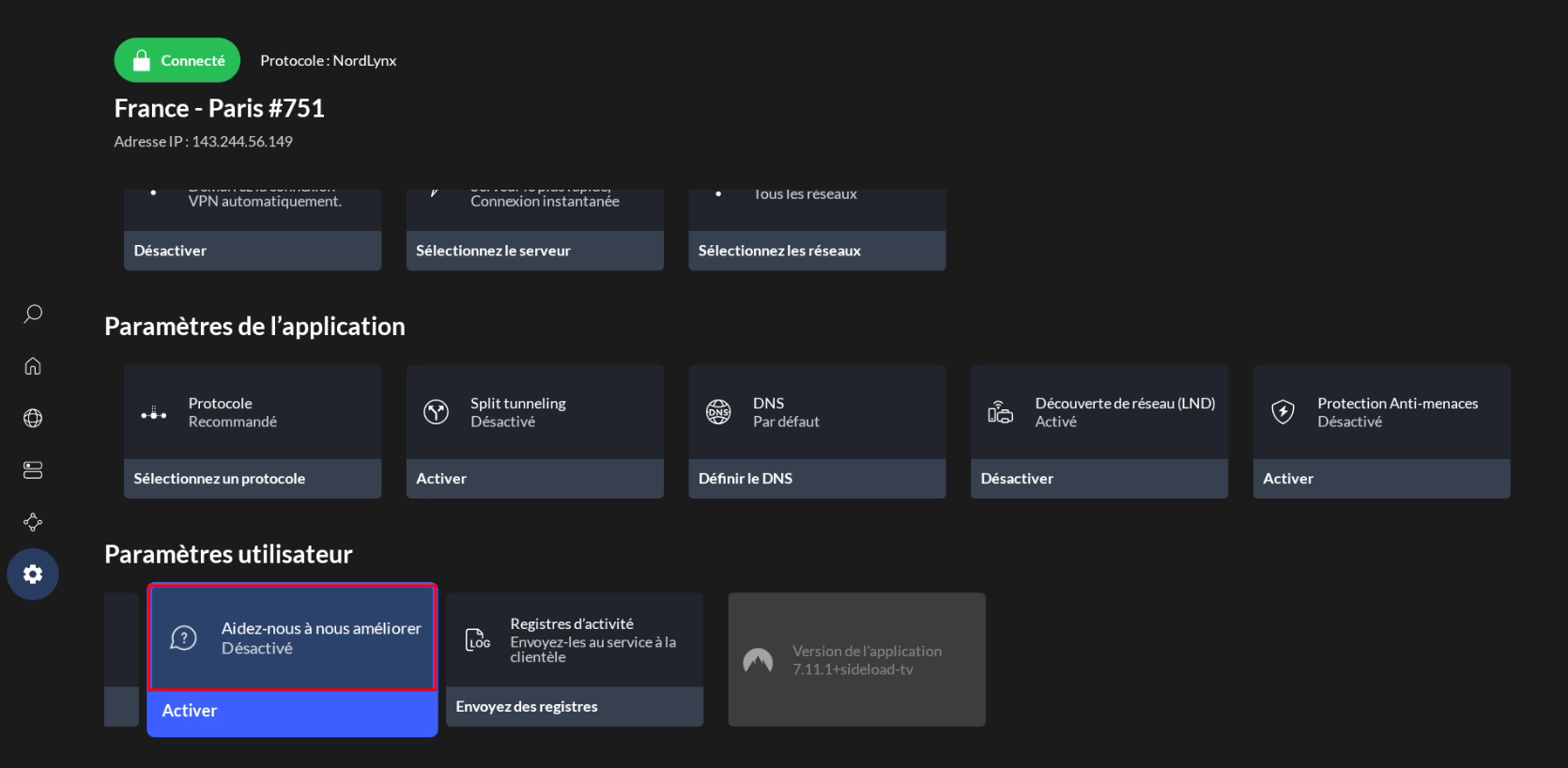
Task: Click the Protection Anti-menaces shield icon
Action: point(1283,412)
